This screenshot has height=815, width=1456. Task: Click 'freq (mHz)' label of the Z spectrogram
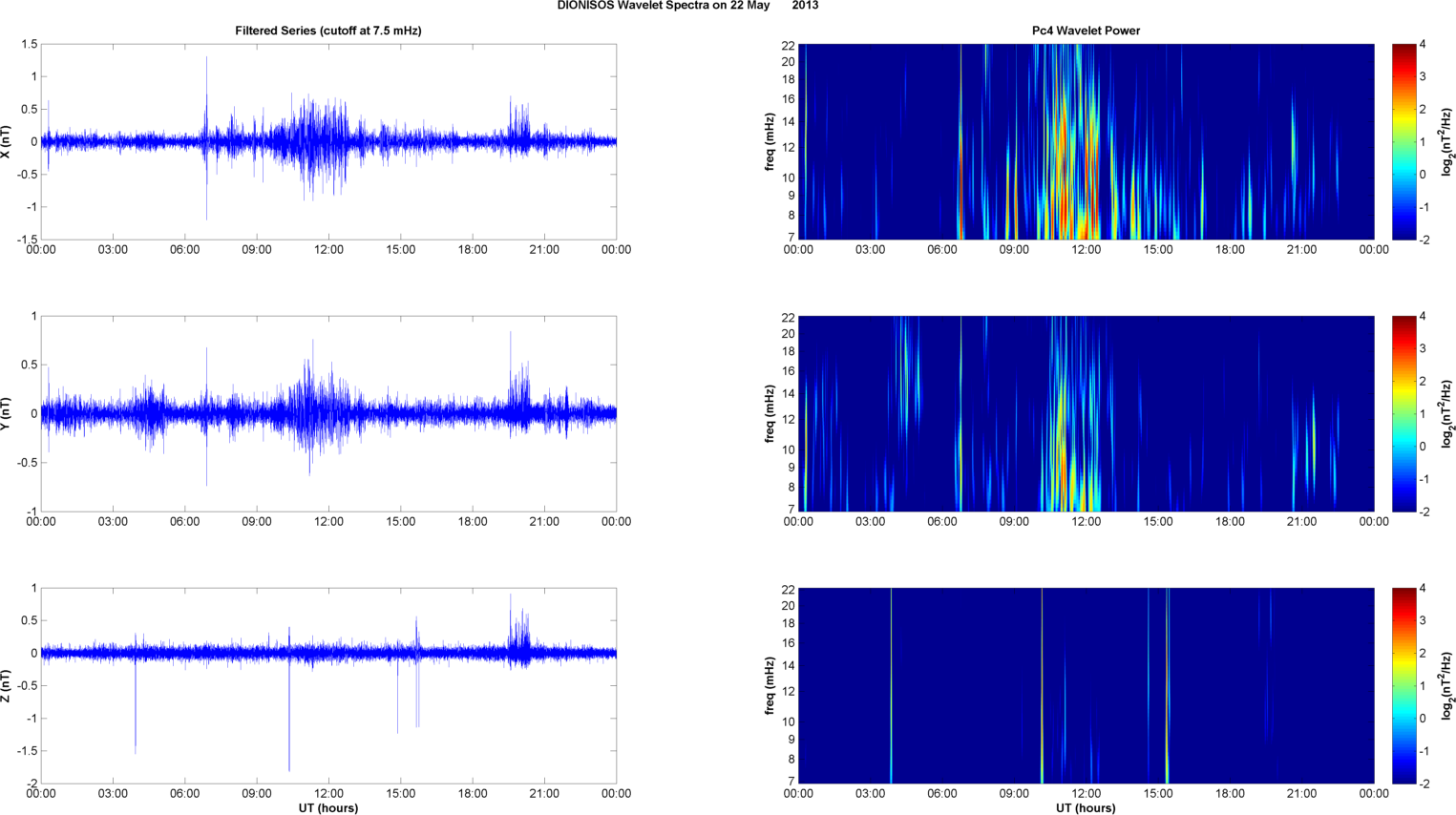point(770,685)
